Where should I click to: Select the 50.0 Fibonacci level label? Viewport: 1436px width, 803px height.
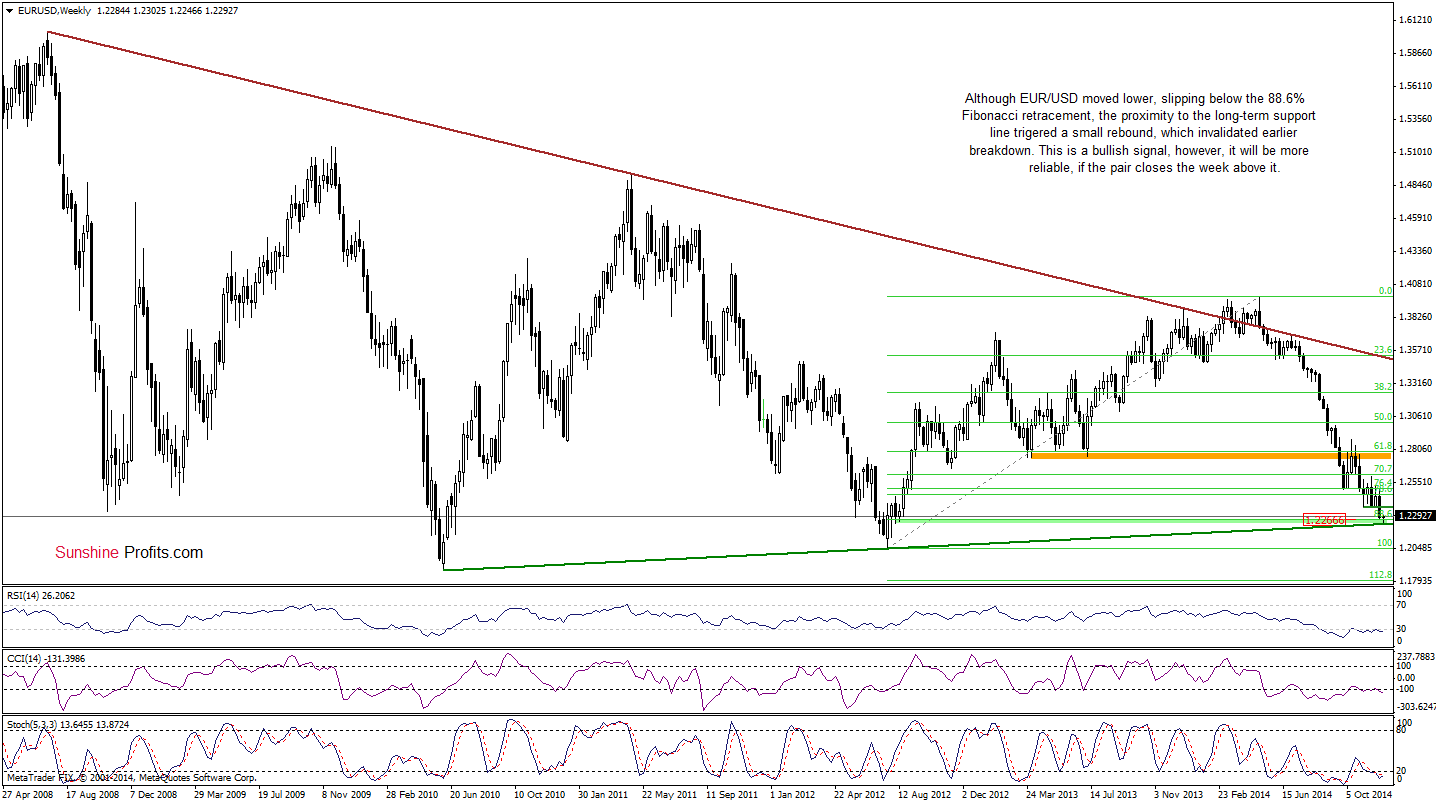tap(1383, 416)
